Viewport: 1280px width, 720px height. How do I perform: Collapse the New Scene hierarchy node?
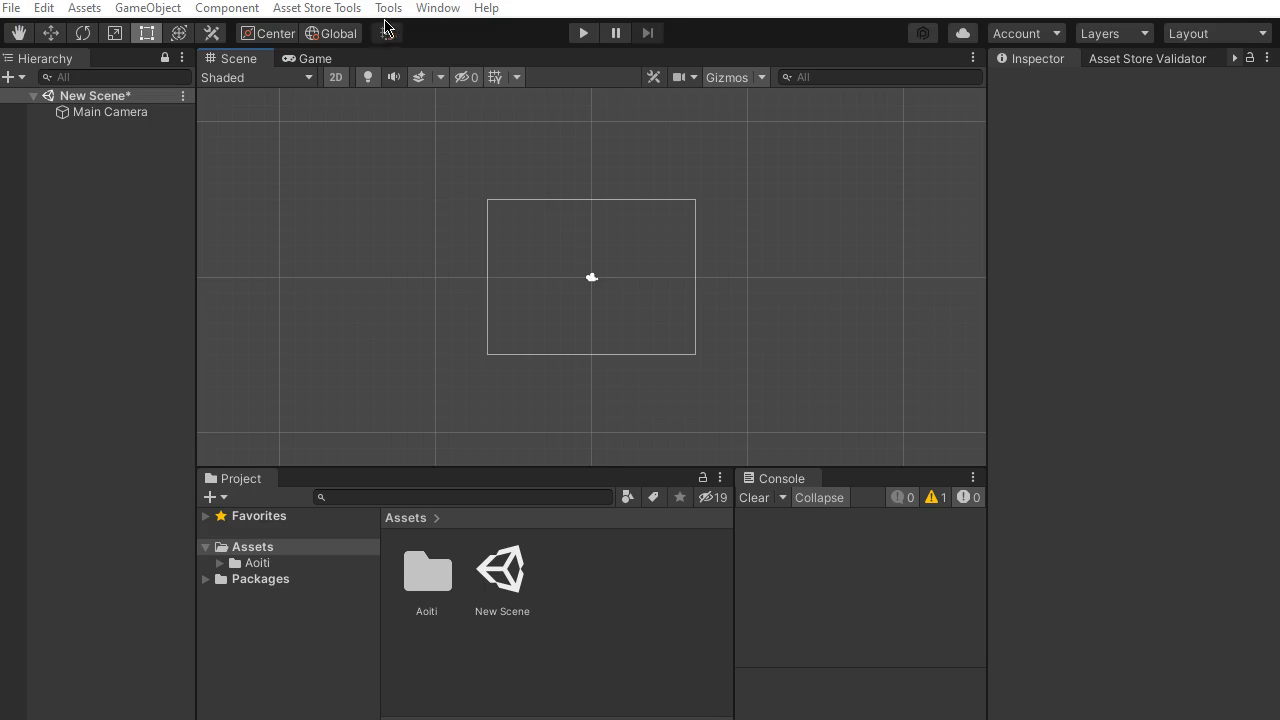pos(33,96)
